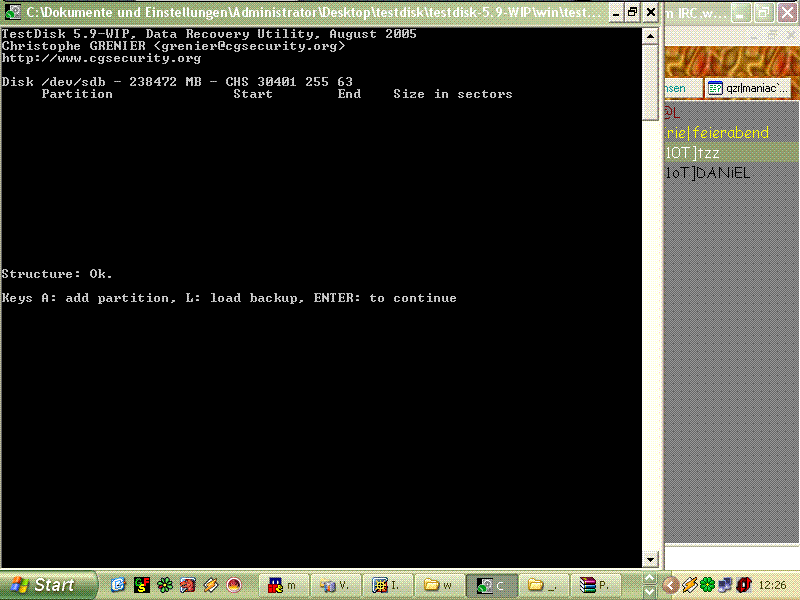Open Winamp via the lightning bolt quick launch icon
This screenshot has width=800, height=600.
click(211, 585)
